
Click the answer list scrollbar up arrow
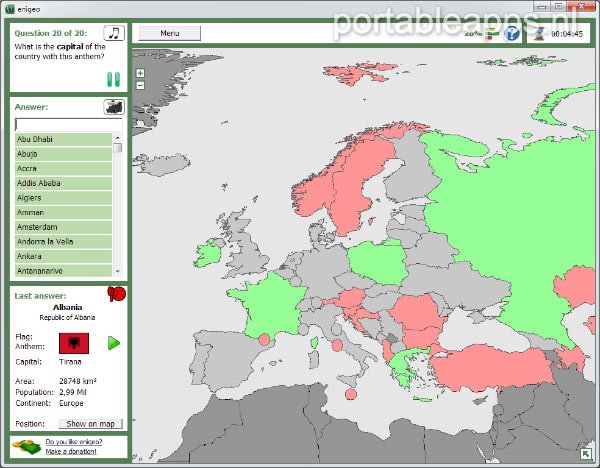(118, 138)
